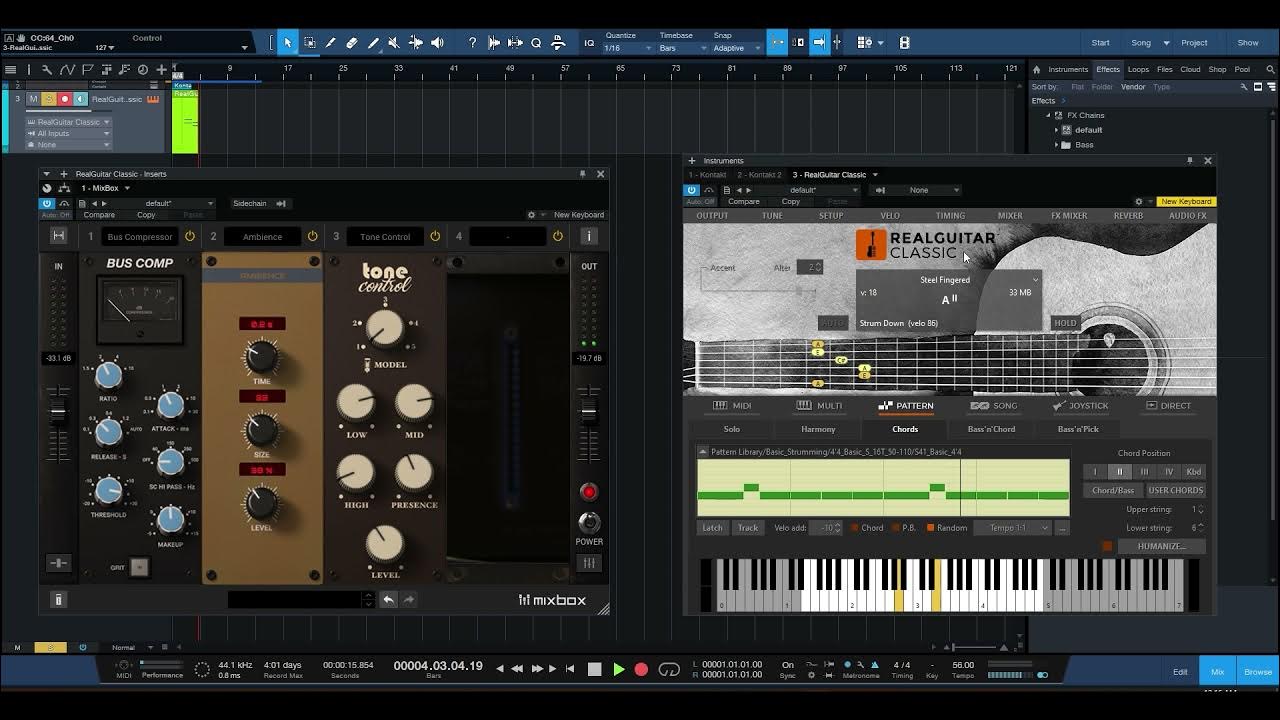
Task: Toggle the Random checkbox
Action: (x=930, y=528)
